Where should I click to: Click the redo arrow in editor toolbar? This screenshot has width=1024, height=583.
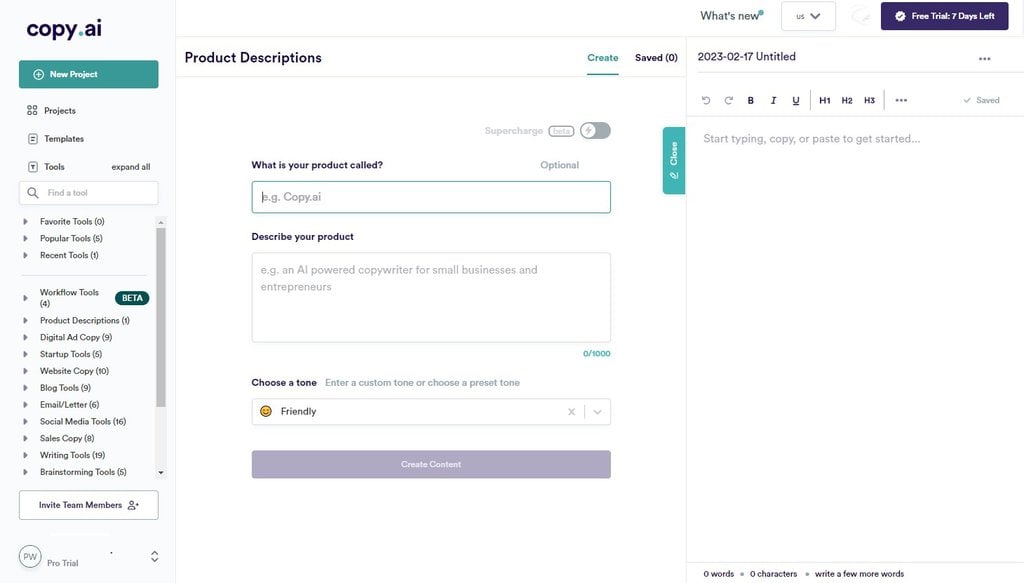point(728,100)
